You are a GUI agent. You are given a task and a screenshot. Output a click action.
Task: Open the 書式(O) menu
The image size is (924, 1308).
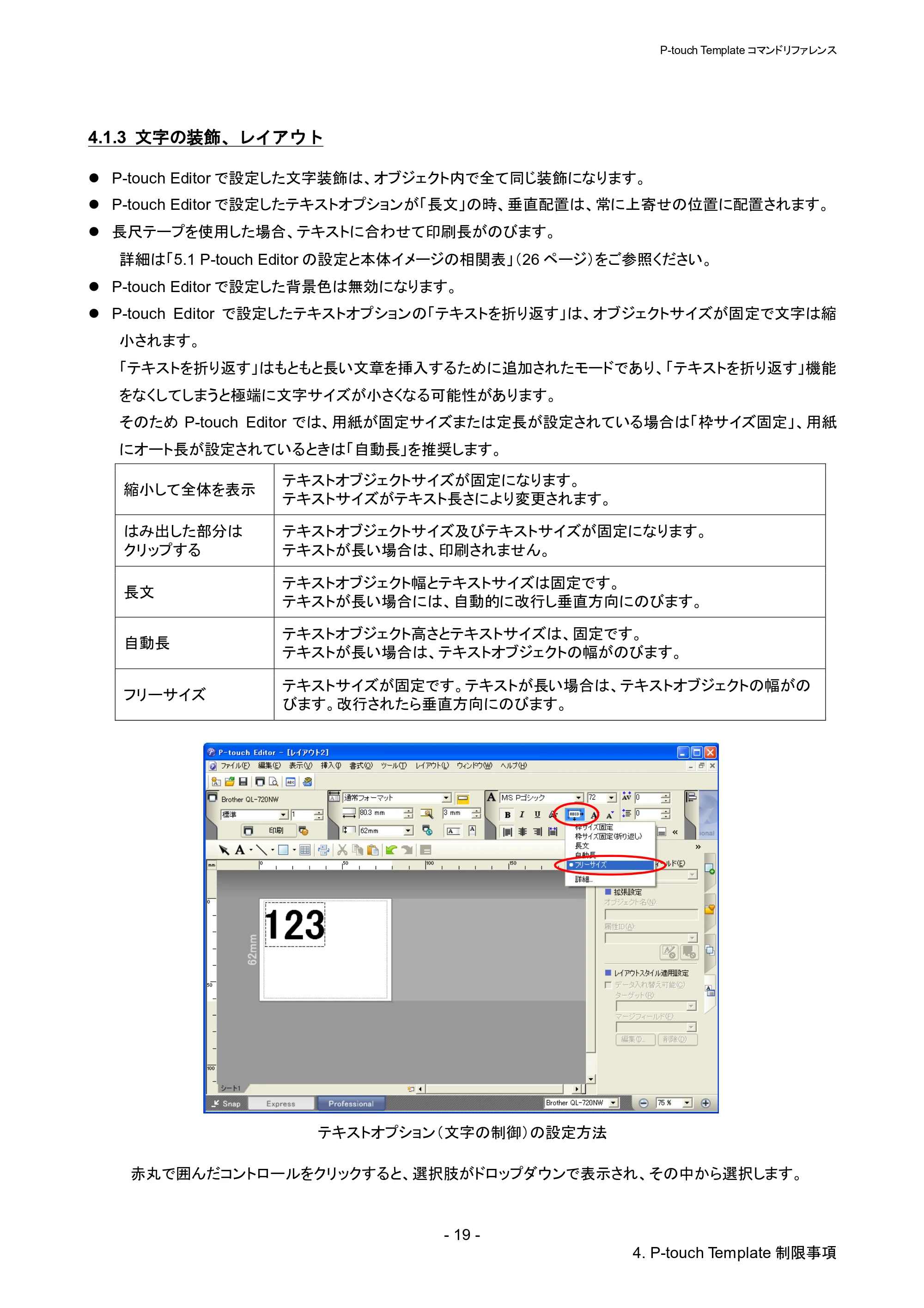click(361, 766)
